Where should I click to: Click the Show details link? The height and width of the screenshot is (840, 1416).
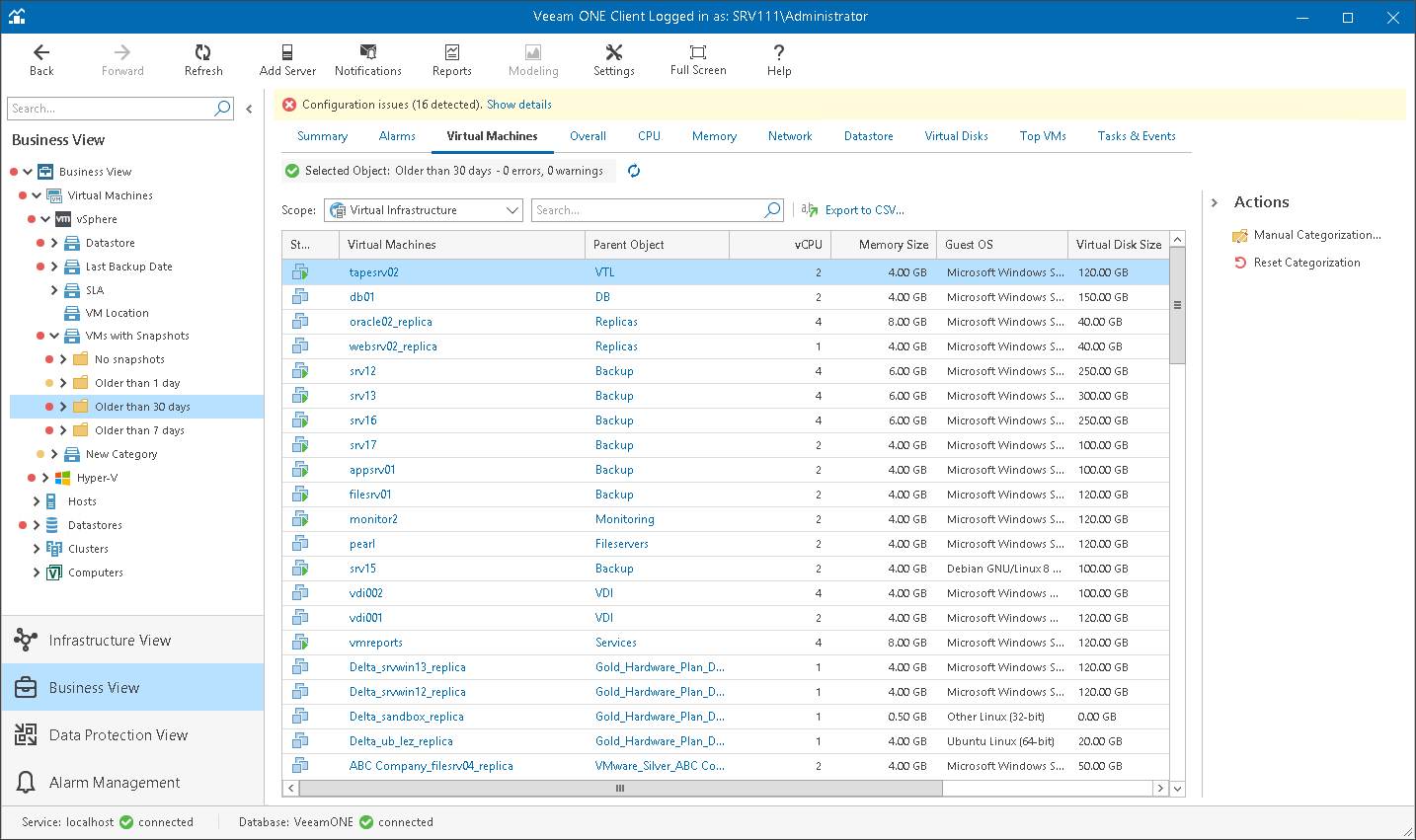pyautogui.click(x=518, y=105)
